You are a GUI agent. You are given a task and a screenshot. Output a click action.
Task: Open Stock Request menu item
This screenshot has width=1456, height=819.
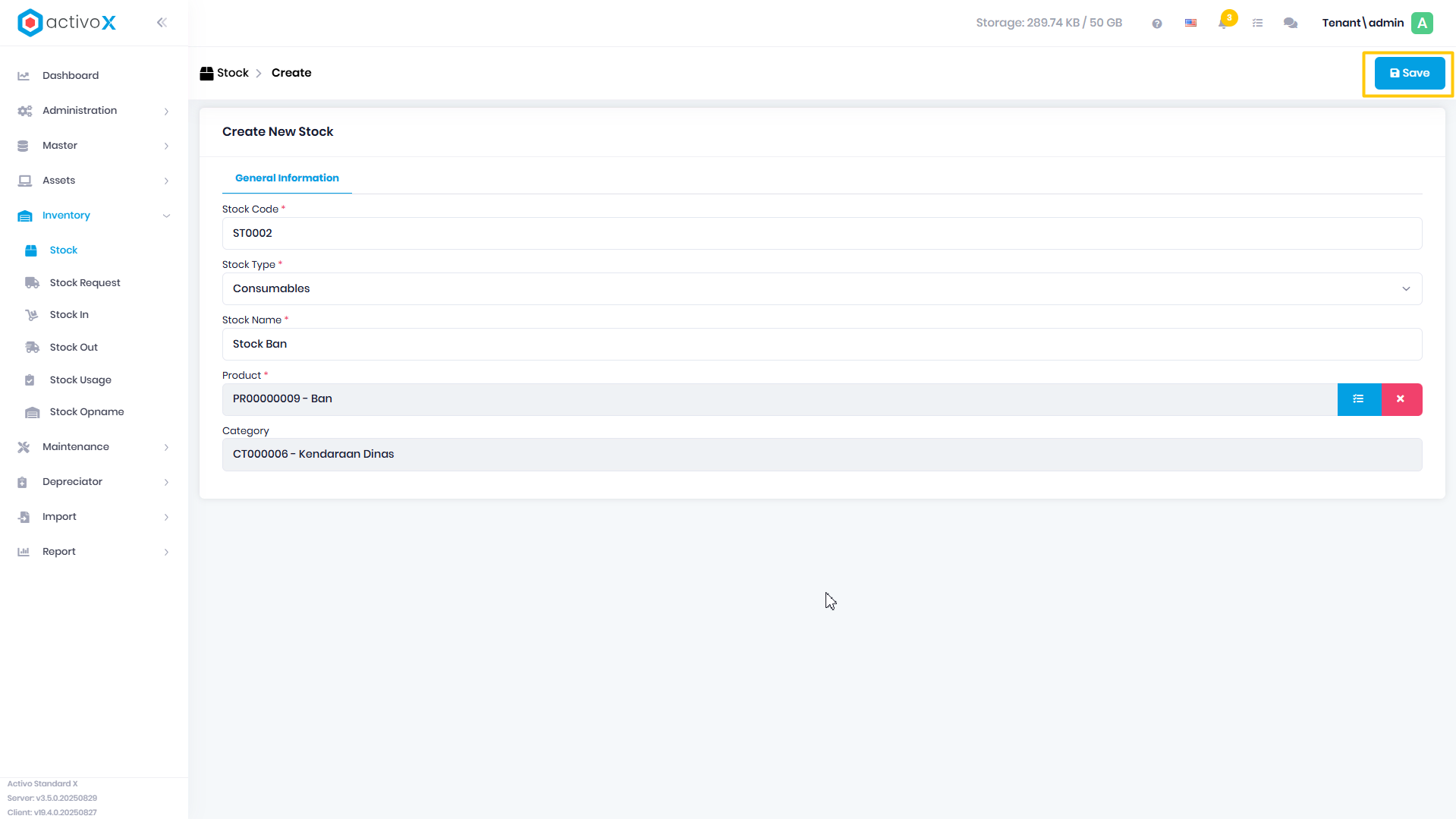coord(85,283)
